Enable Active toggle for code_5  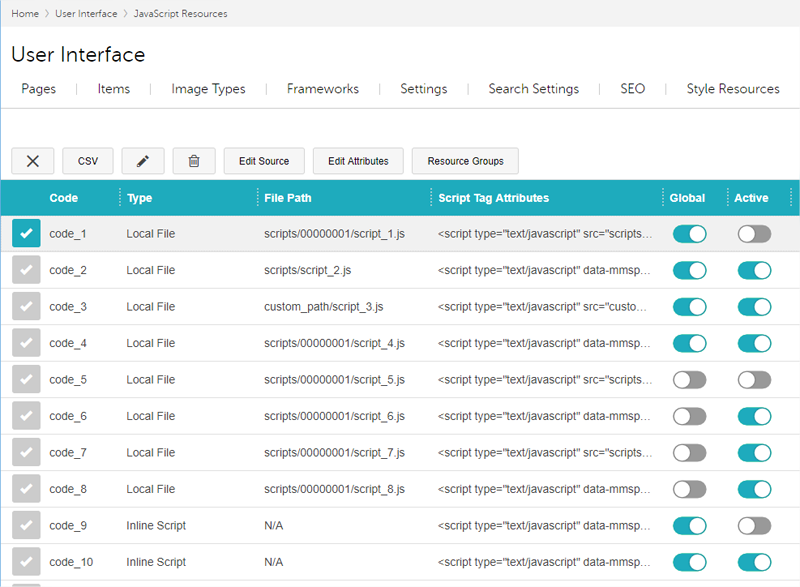click(754, 380)
